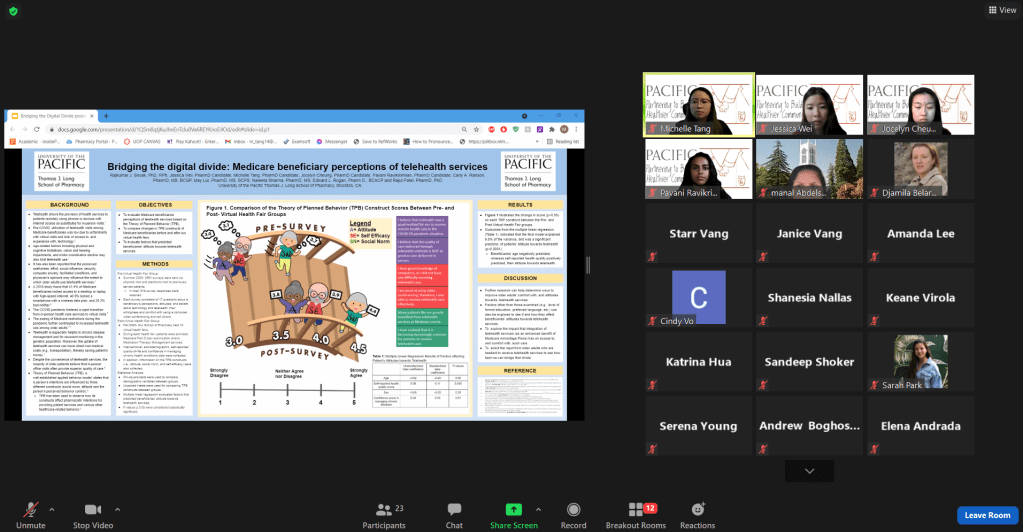1023x532 pixels.
Task: Start recording with the Record button
Action: pyautogui.click(x=573, y=513)
